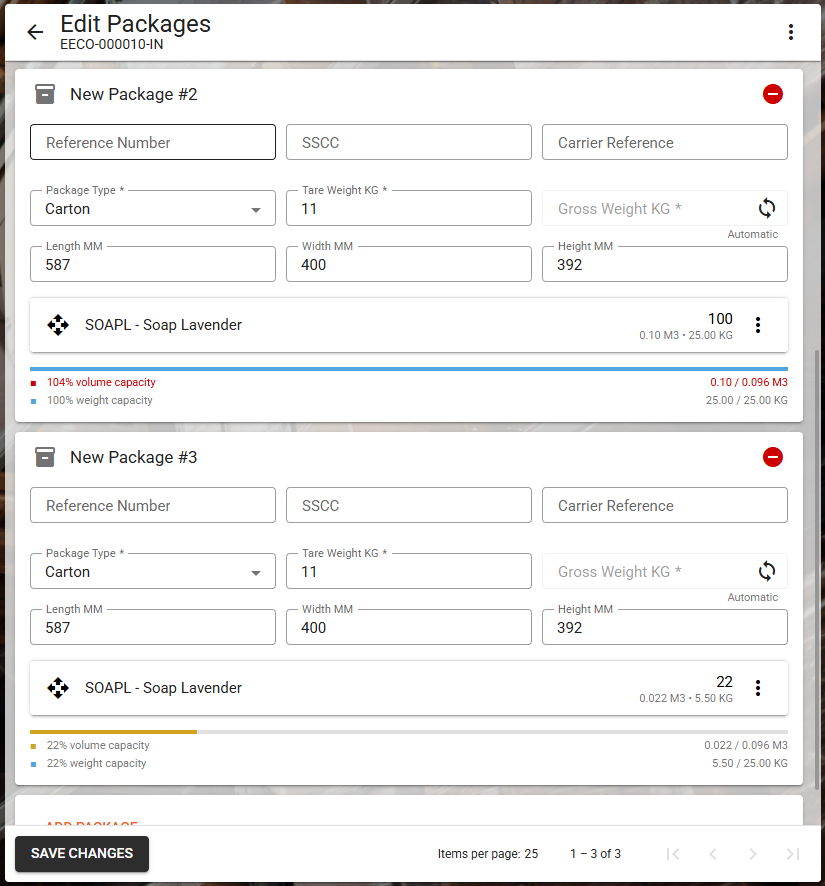Edit Length MM in Package #2

point(153,264)
